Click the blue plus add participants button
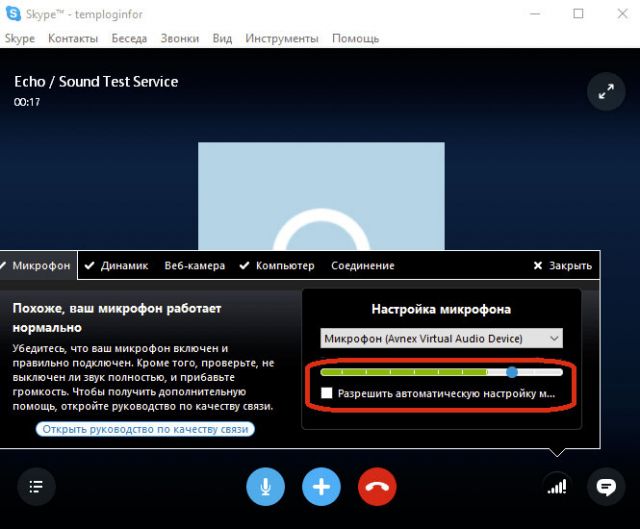Screen dimensions: 640x529 (321, 487)
